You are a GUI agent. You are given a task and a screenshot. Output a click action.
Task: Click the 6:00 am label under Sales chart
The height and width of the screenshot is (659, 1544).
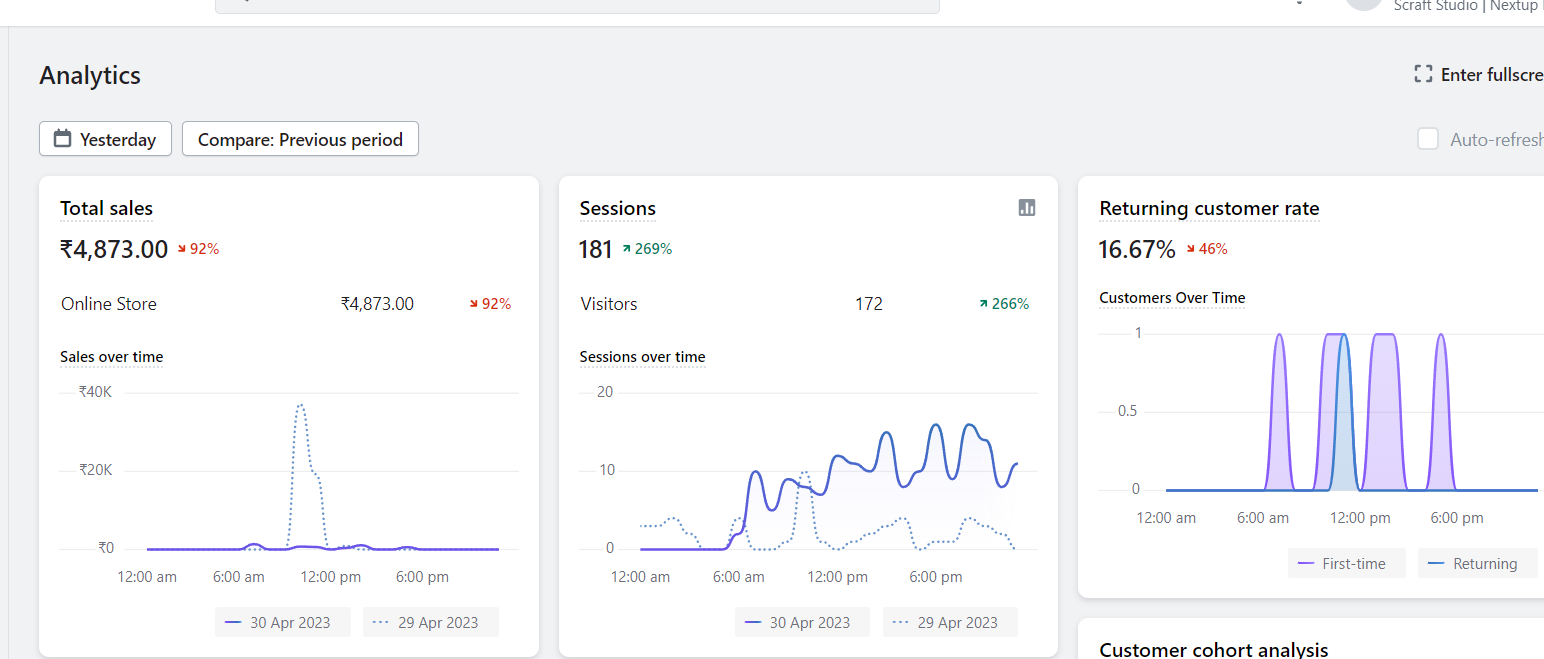coord(239,577)
